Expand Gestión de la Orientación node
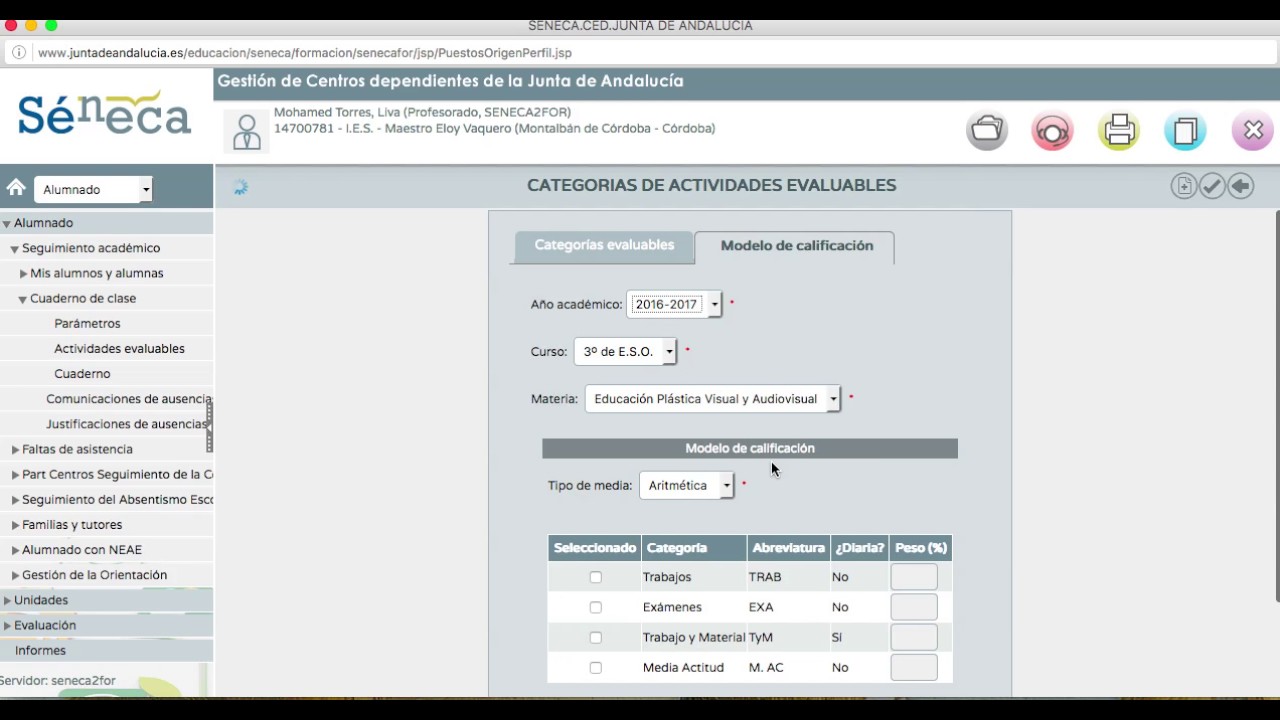1280x720 pixels. click(x=15, y=575)
